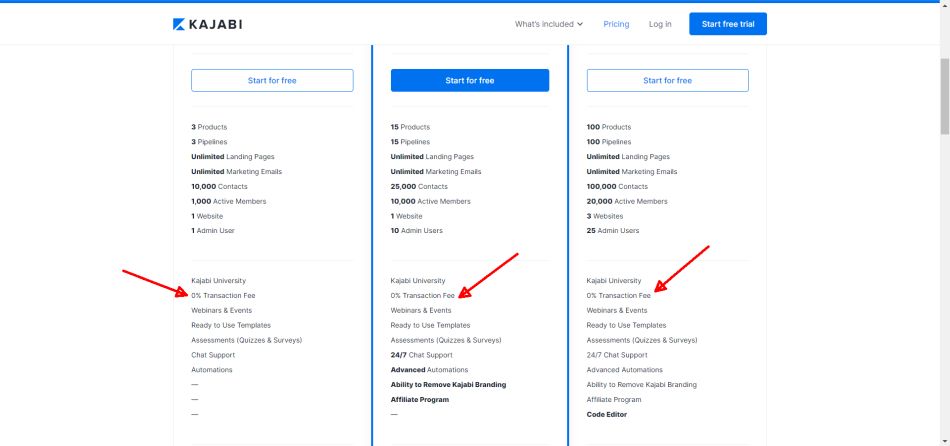
Task: Select the "3 Pipelines" text
Action: (209, 142)
